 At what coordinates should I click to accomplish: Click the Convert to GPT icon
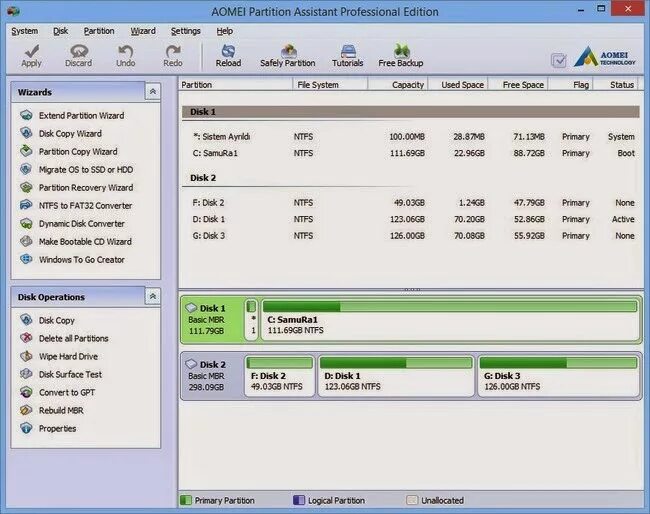pyautogui.click(x=27, y=392)
